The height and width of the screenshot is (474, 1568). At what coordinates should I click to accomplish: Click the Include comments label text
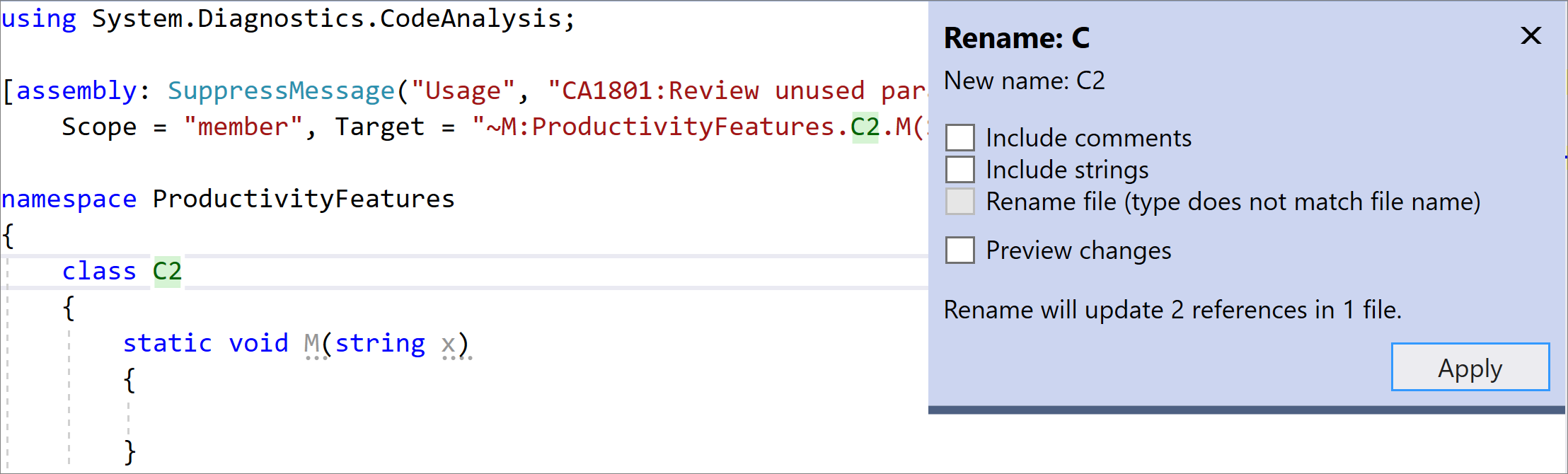[1088, 138]
